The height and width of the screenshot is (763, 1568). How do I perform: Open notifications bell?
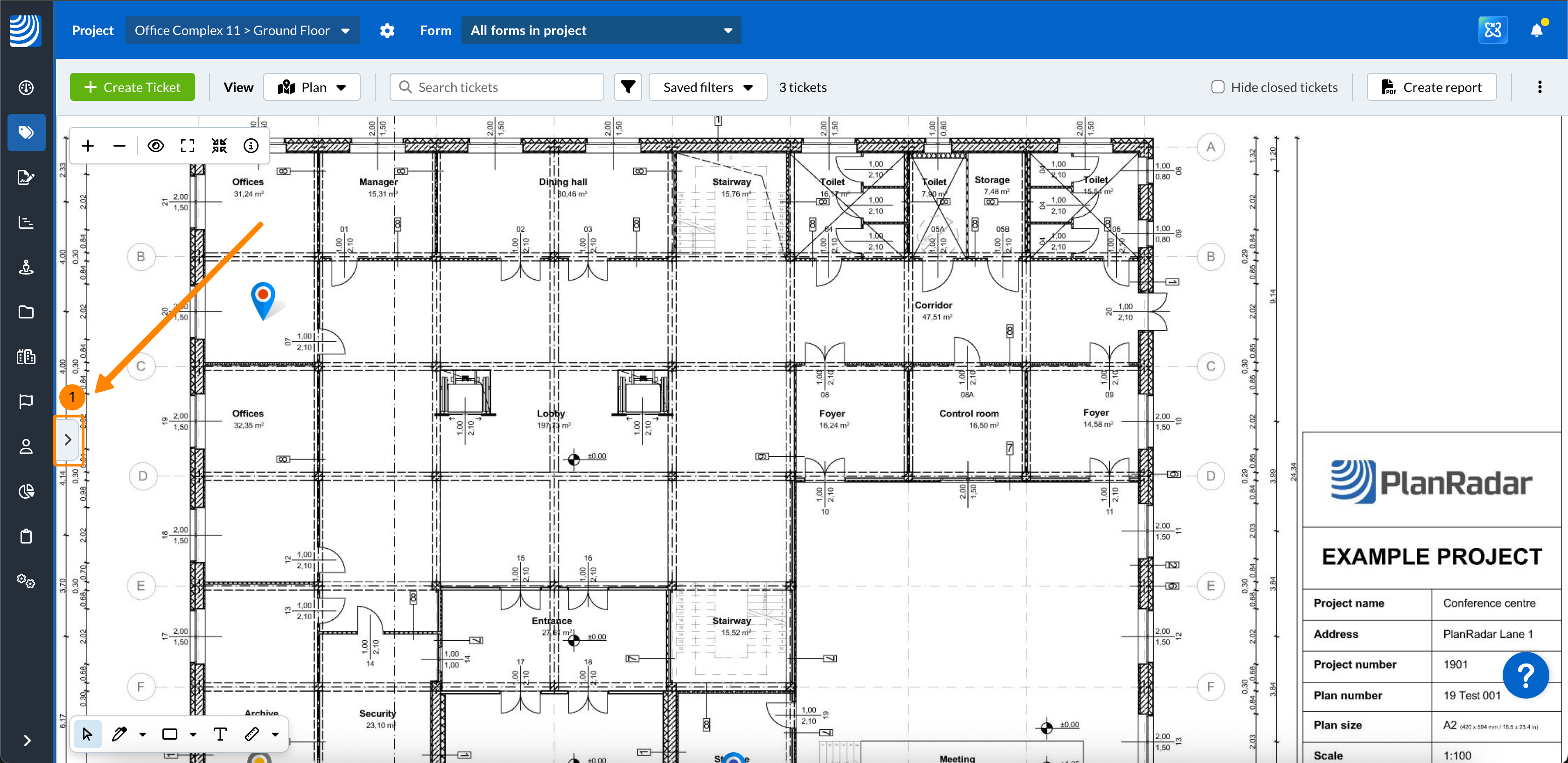1536,30
